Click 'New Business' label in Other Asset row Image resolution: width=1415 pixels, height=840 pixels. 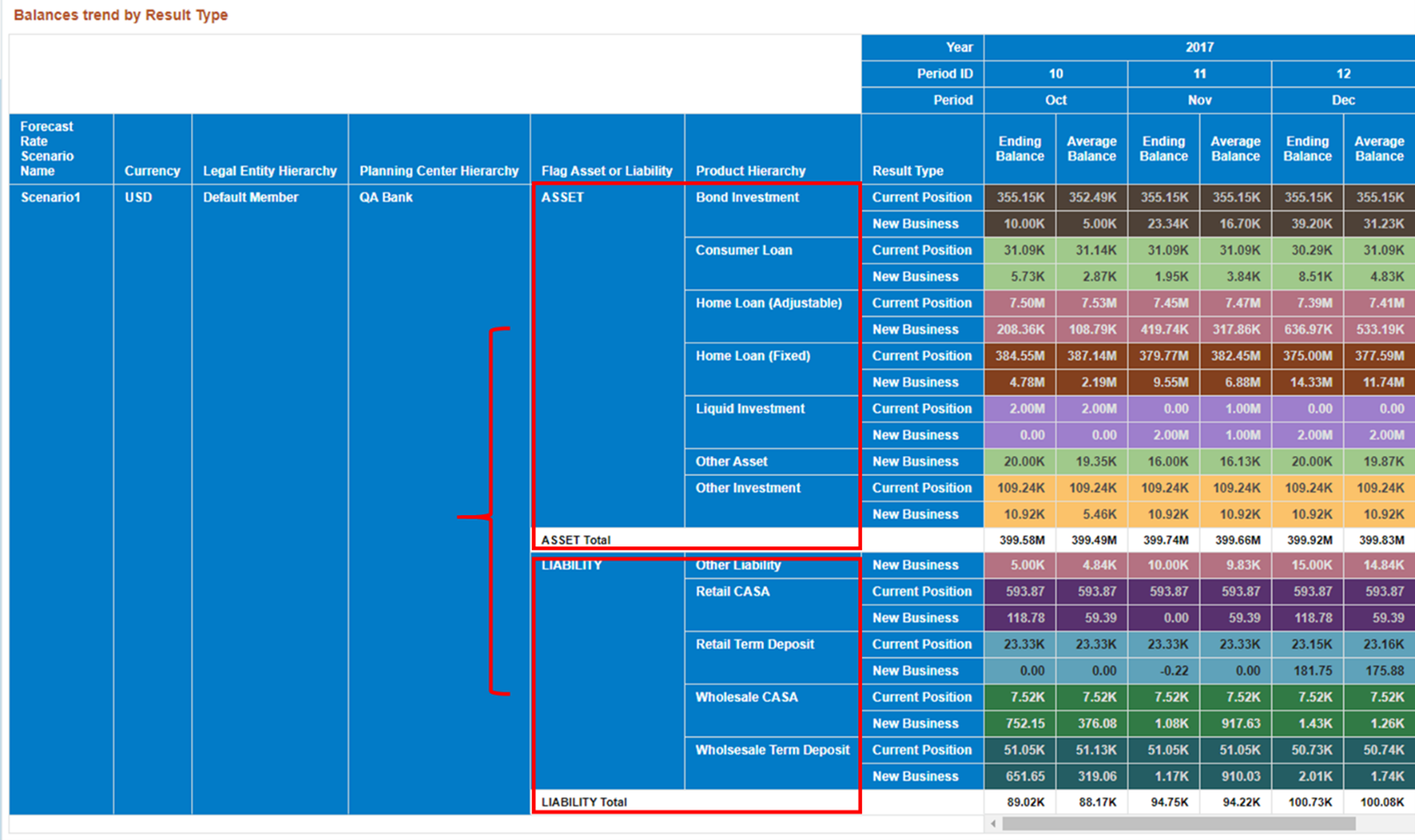[922, 461]
